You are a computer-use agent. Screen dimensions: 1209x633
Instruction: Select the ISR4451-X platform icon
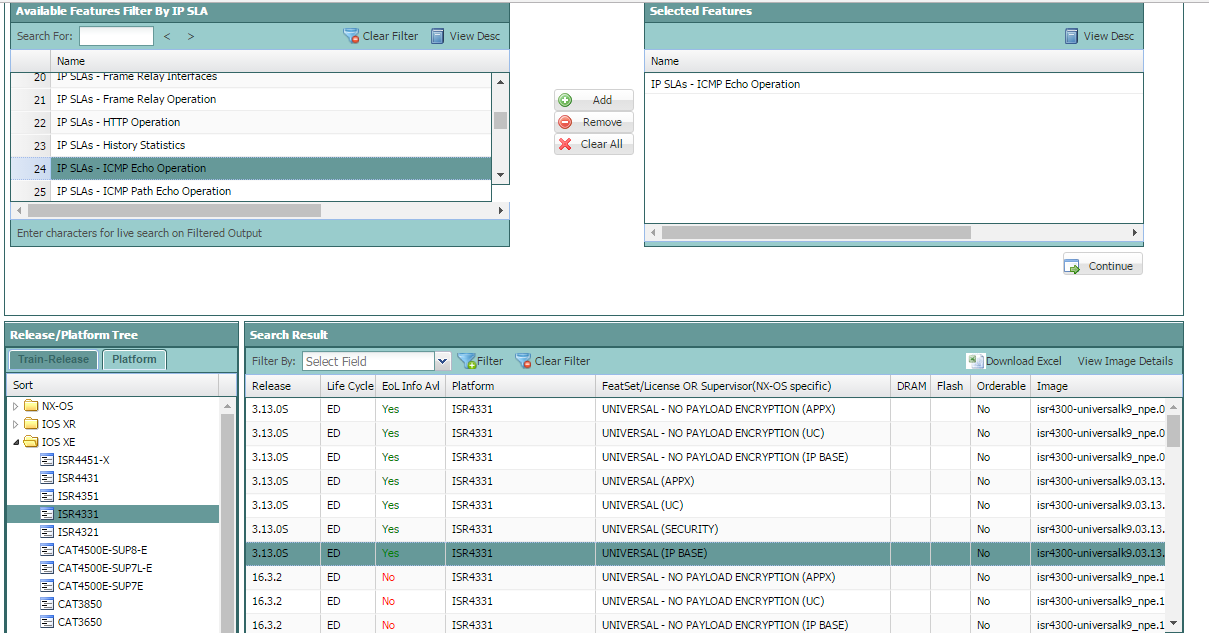coord(47,460)
